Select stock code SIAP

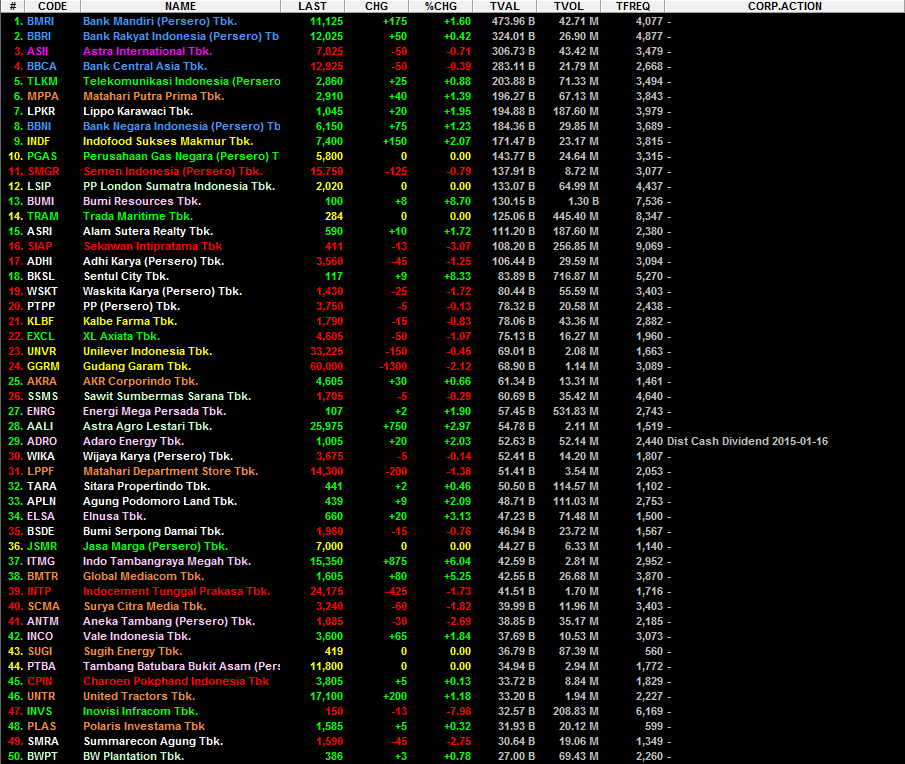point(40,246)
